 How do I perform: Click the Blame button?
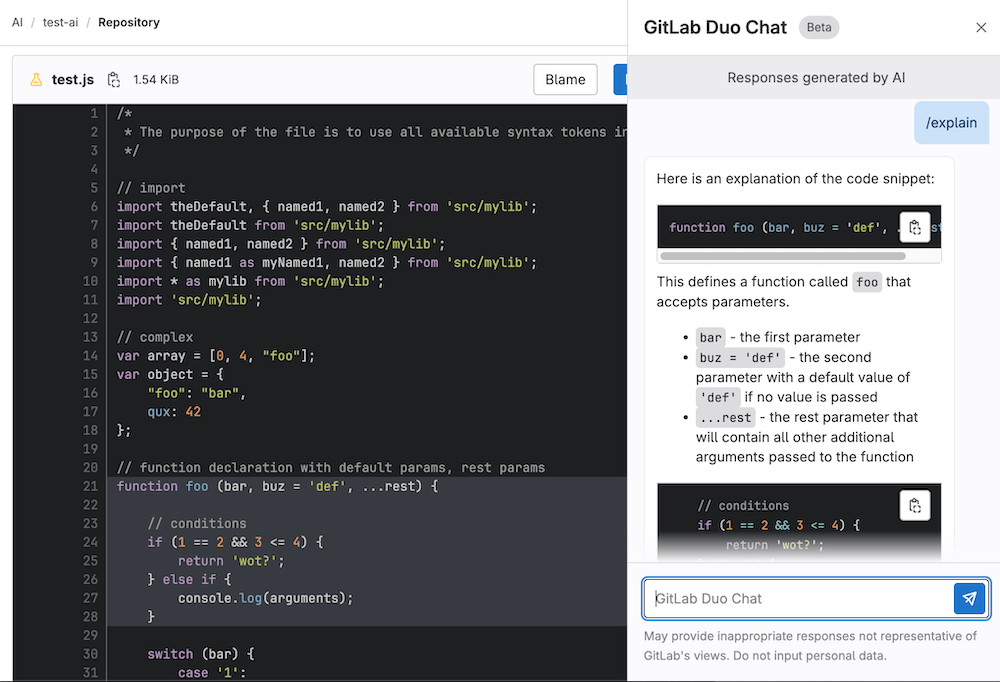tap(565, 78)
